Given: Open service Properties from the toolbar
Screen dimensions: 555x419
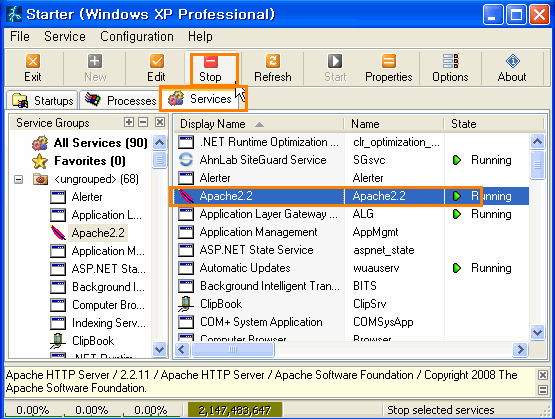Looking at the screenshot, I should click(x=389, y=68).
